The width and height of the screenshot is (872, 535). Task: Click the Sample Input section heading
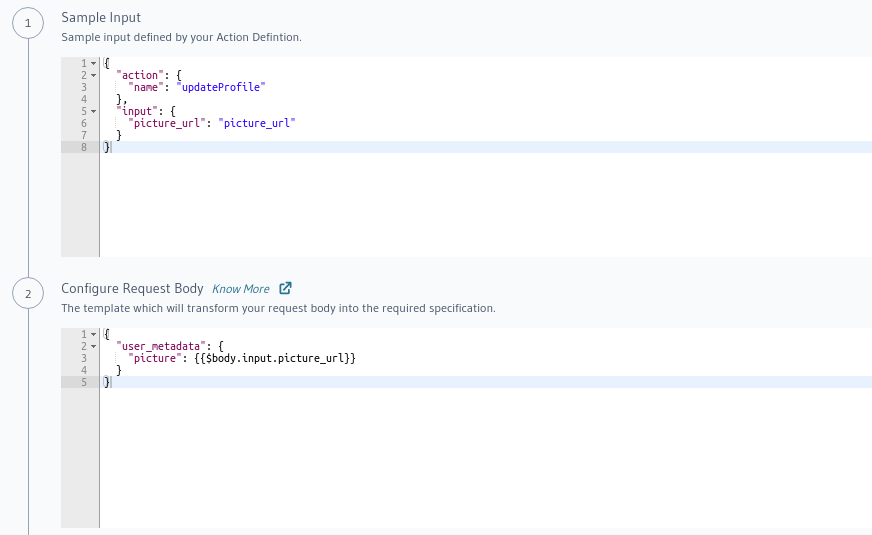click(101, 17)
